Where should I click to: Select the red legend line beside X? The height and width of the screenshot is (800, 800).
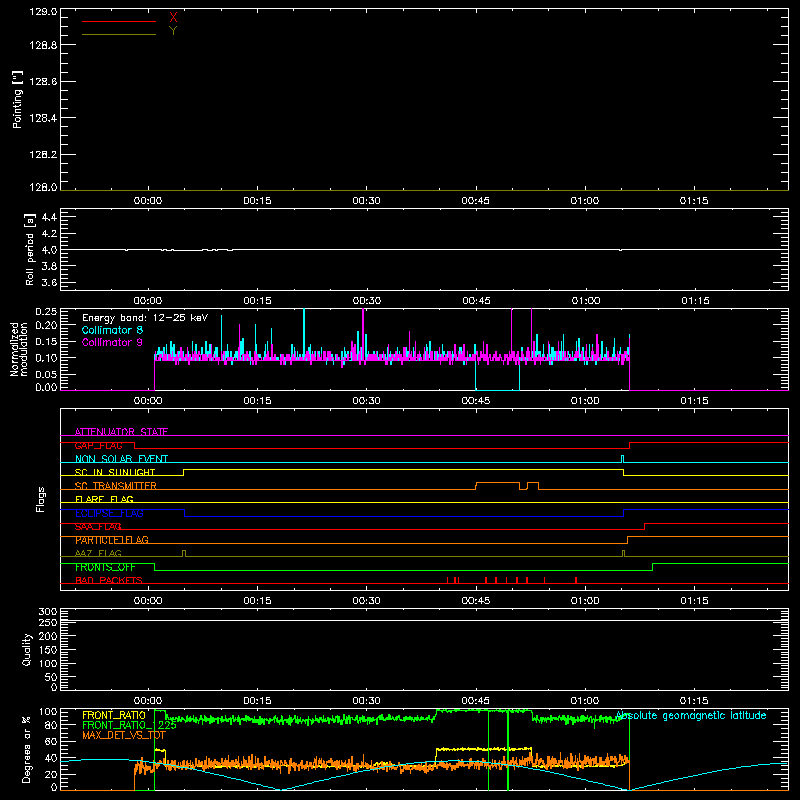click(x=119, y=21)
